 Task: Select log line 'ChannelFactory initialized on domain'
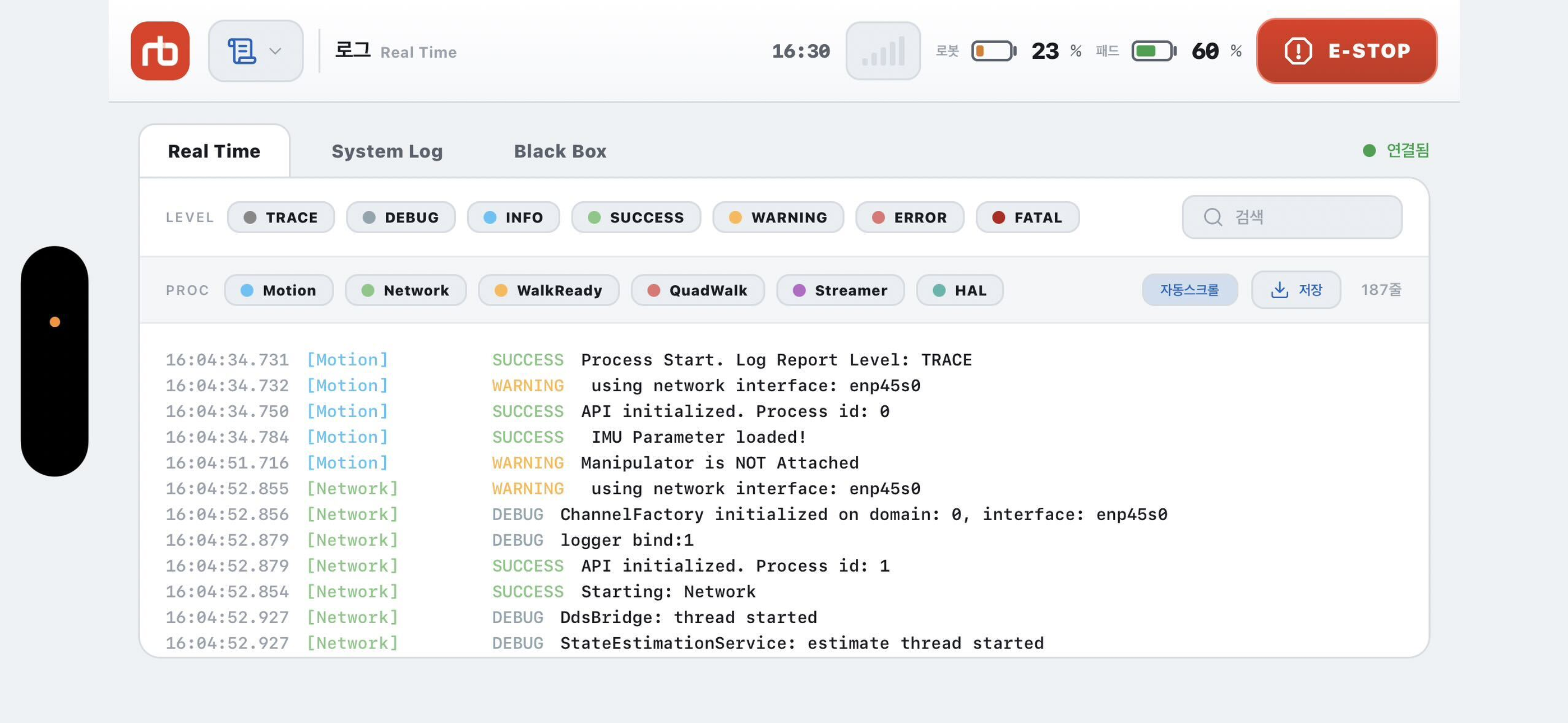[863, 515]
